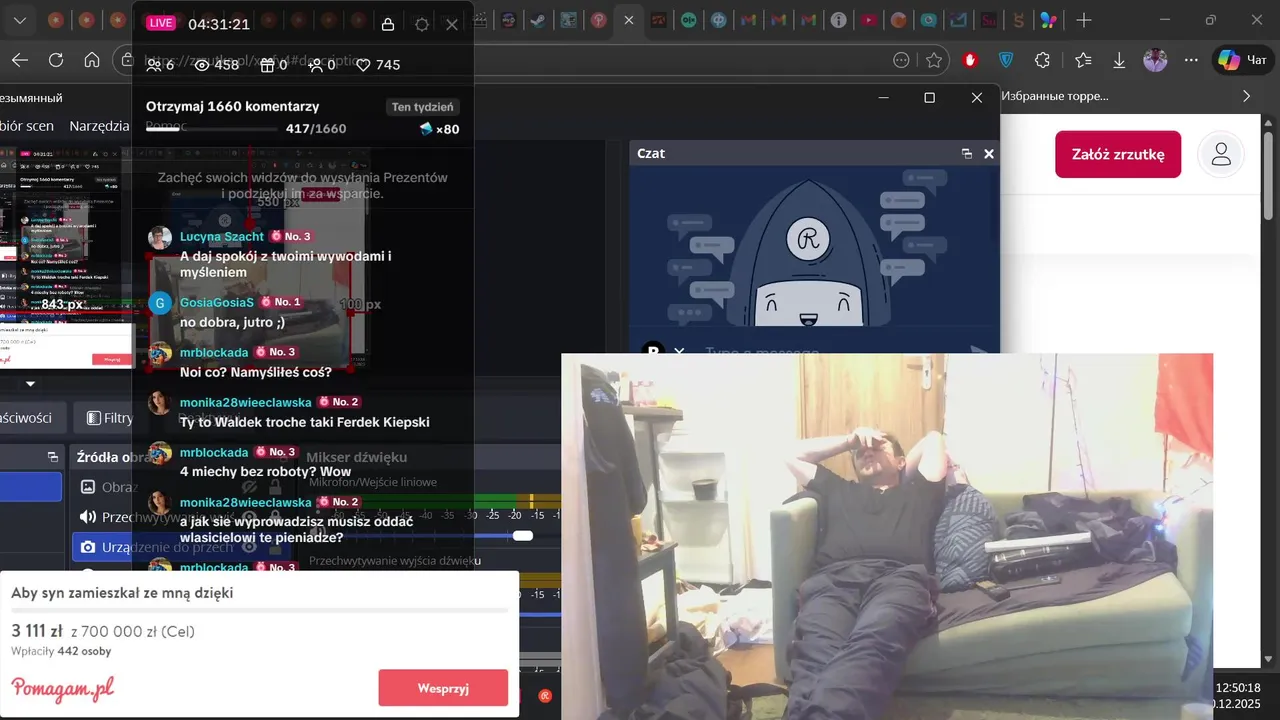Toggle the lock on live overlay
This screenshot has height=720, width=1280.
tap(388, 25)
